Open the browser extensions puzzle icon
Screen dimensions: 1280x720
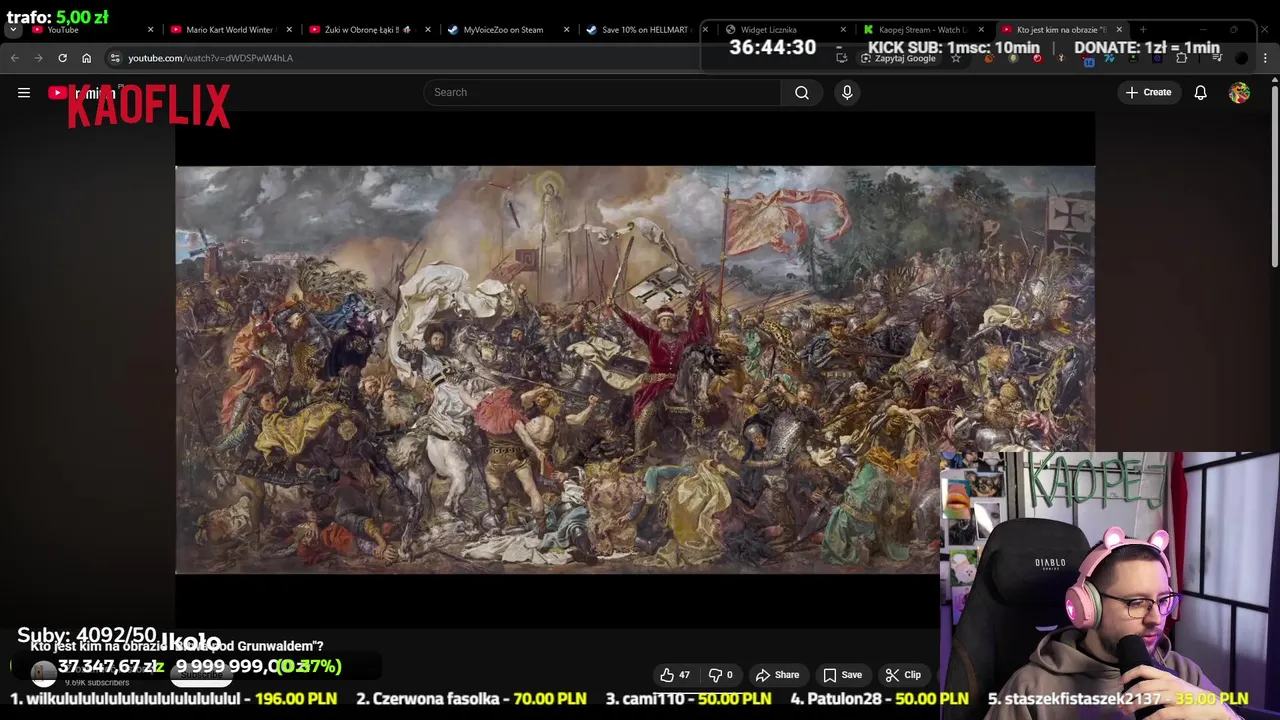point(1181,58)
